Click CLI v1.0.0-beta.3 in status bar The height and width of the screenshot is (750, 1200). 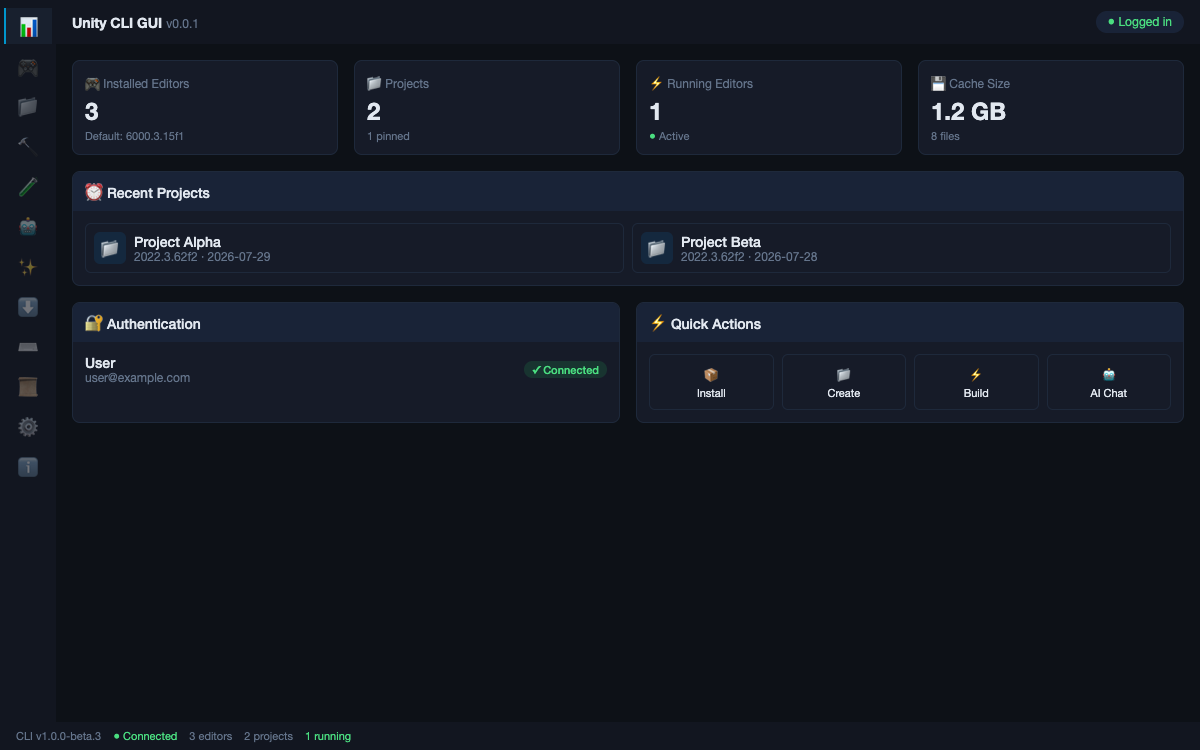click(x=58, y=736)
